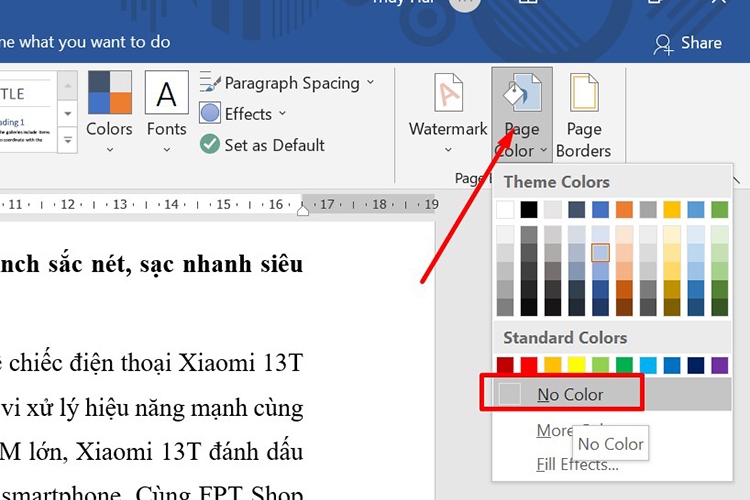The height and width of the screenshot is (500, 750).
Task: Click text 'điện thoại Xiaomi 13T'
Action: (x=187, y=363)
